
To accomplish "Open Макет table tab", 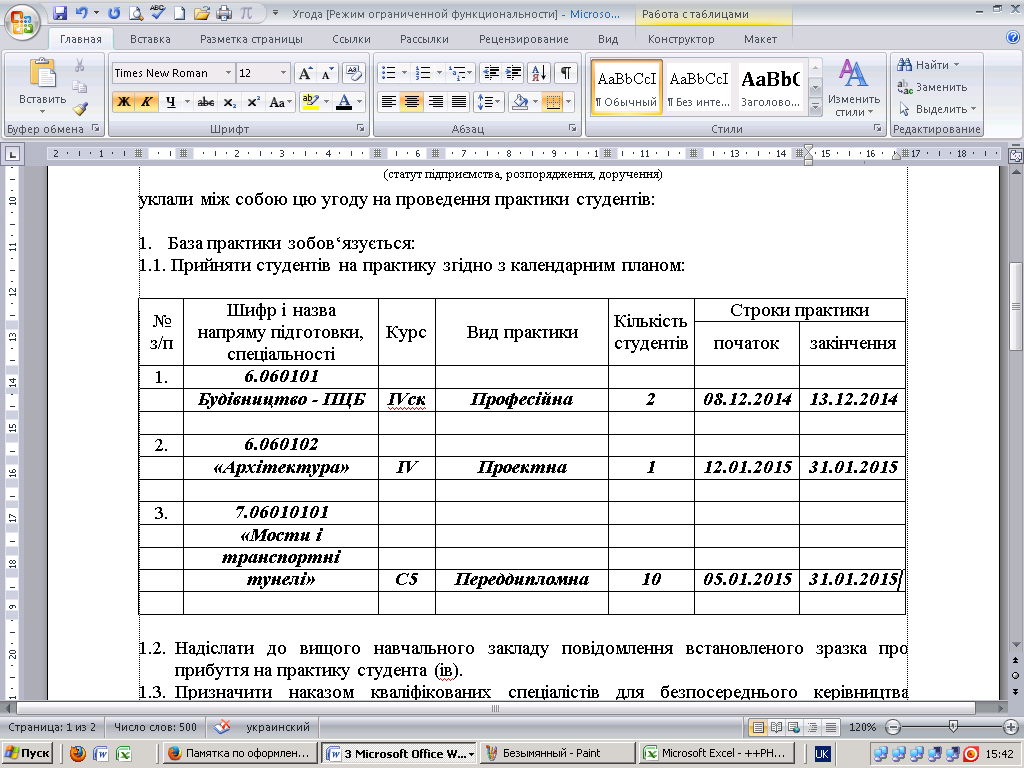I will coord(760,39).
